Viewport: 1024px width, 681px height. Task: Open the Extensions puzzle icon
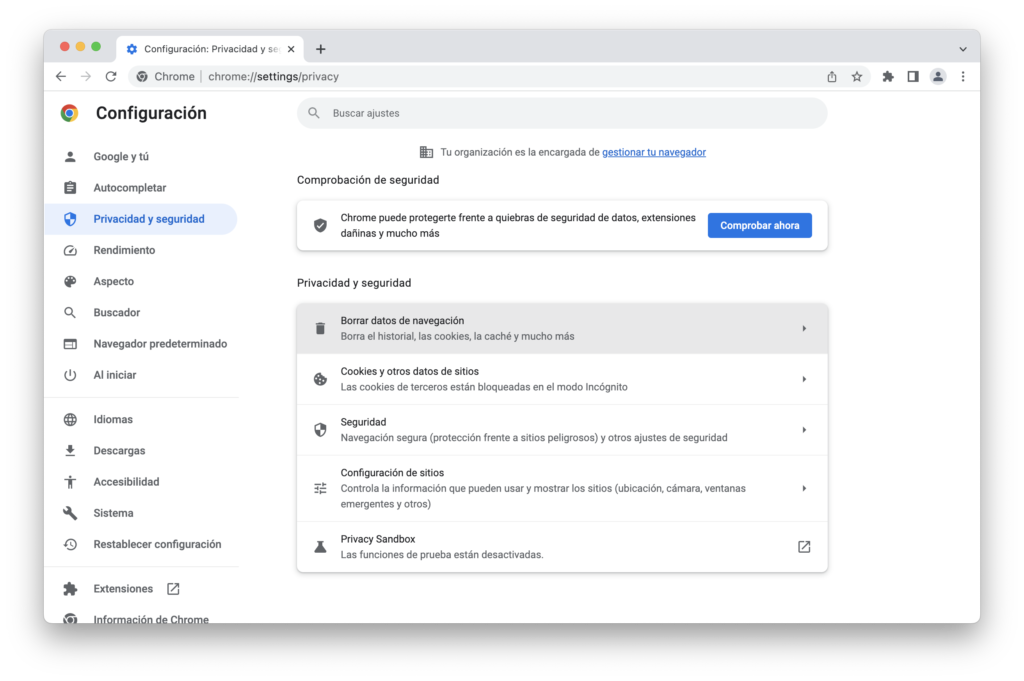888,76
